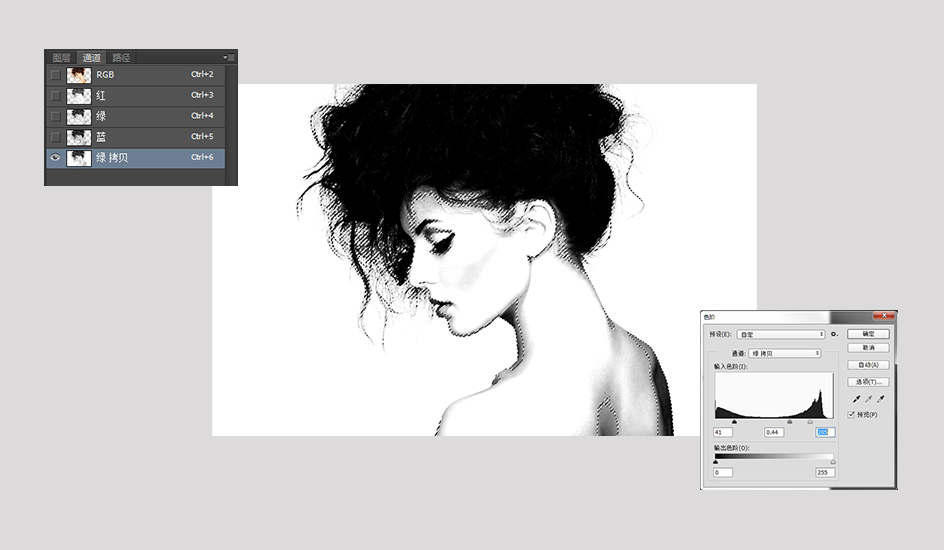The height and width of the screenshot is (550, 944).
Task: Switch to the 图层 (Layers) tab
Action: (62, 58)
